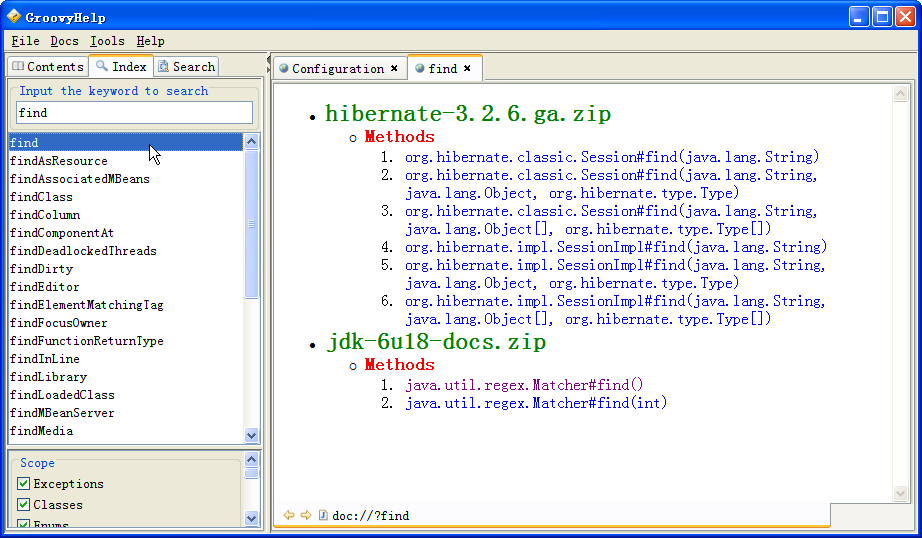Toggle the Enums scope checkbox

tap(24, 524)
